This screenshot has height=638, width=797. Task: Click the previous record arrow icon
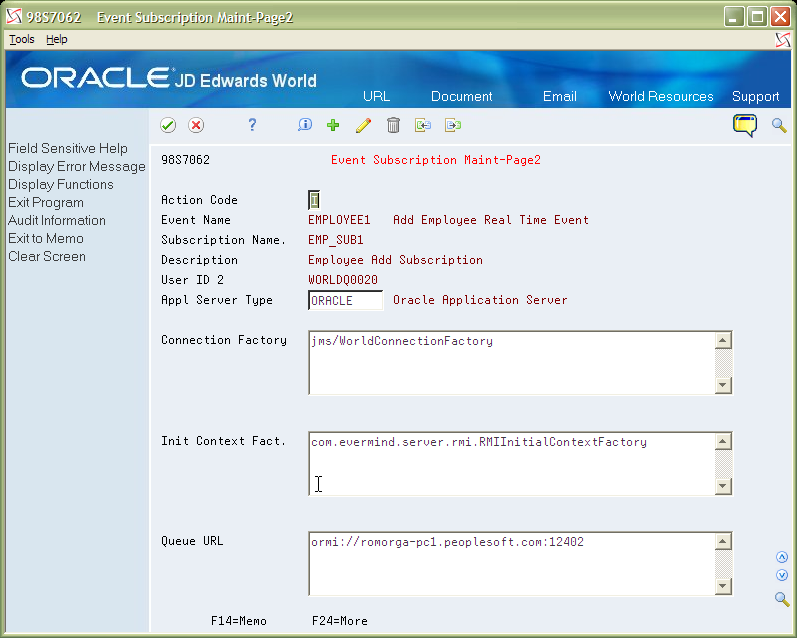(423, 125)
